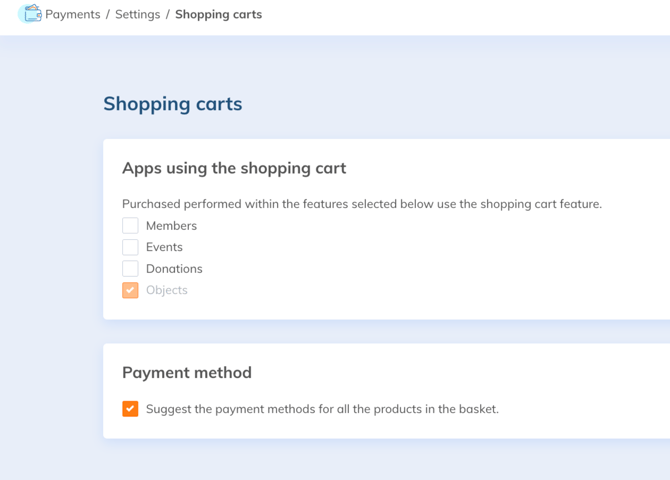Click the Members label text
This screenshot has height=480, width=670.
coord(171,226)
